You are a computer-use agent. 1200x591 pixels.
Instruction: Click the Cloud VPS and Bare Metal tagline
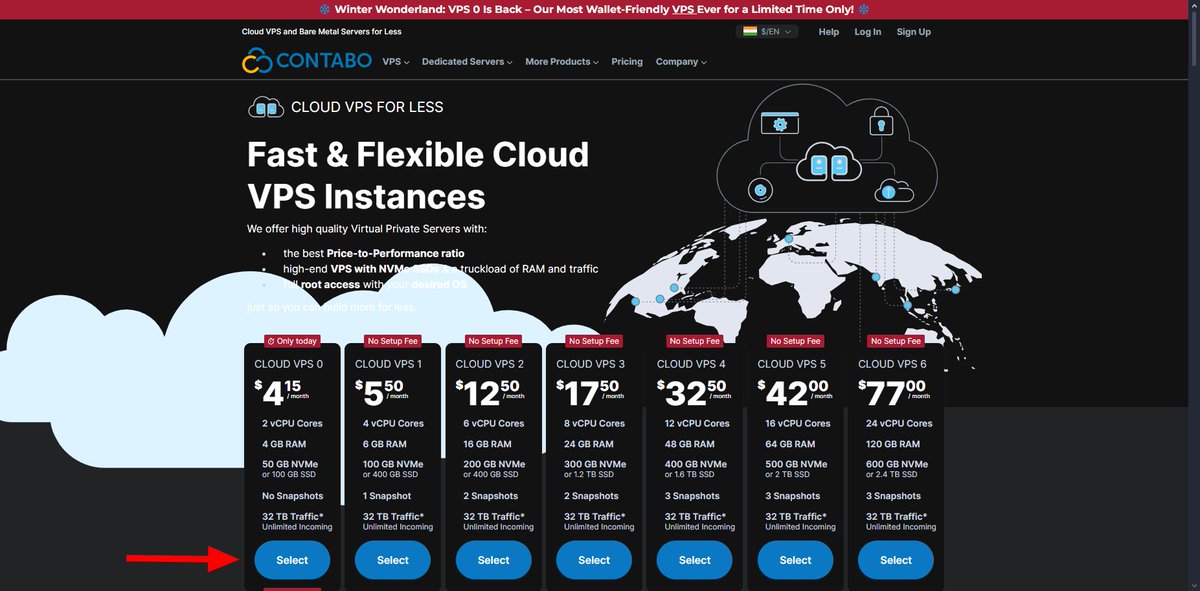(322, 32)
